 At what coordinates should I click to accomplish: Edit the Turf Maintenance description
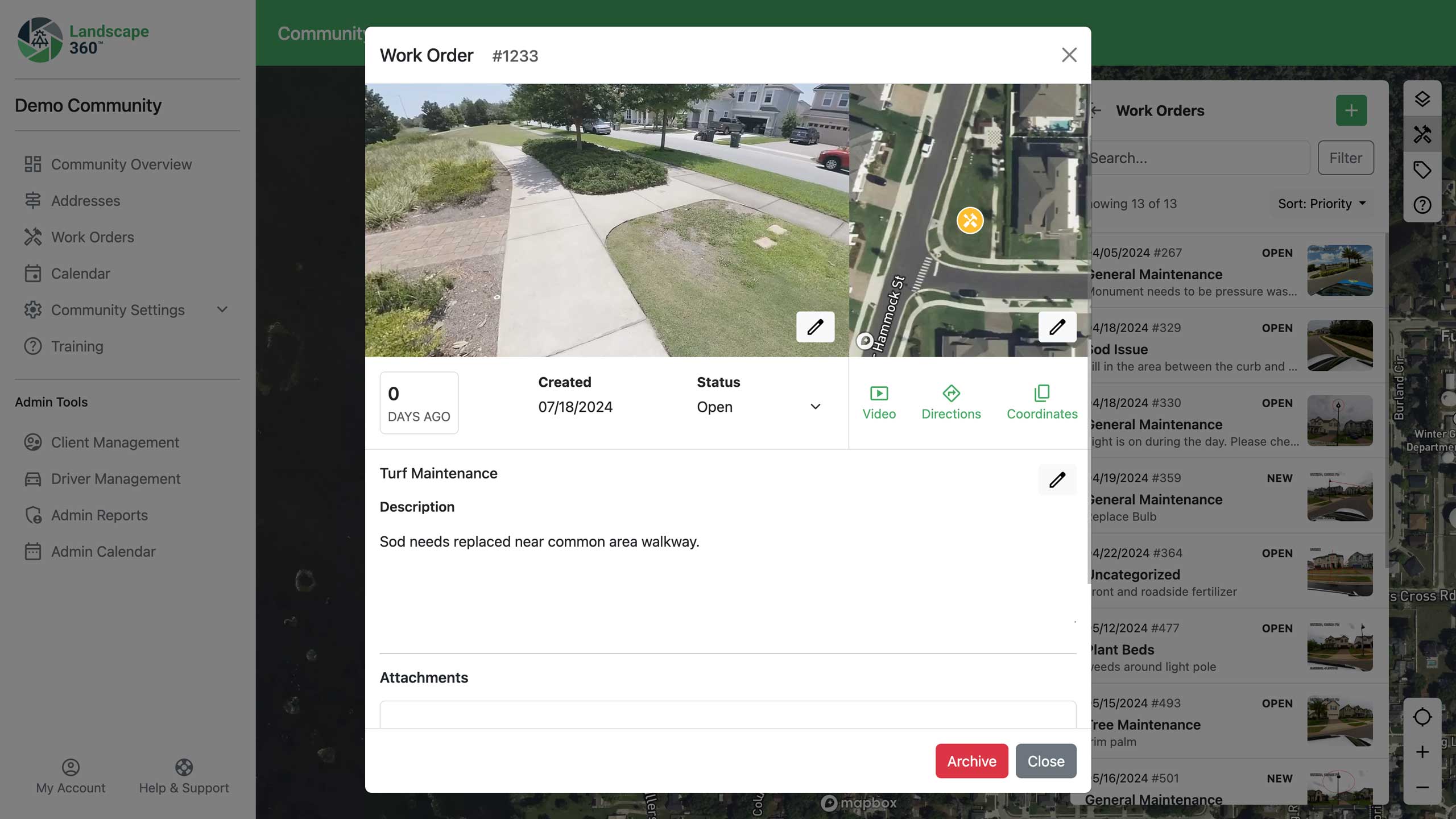(1057, 479)
